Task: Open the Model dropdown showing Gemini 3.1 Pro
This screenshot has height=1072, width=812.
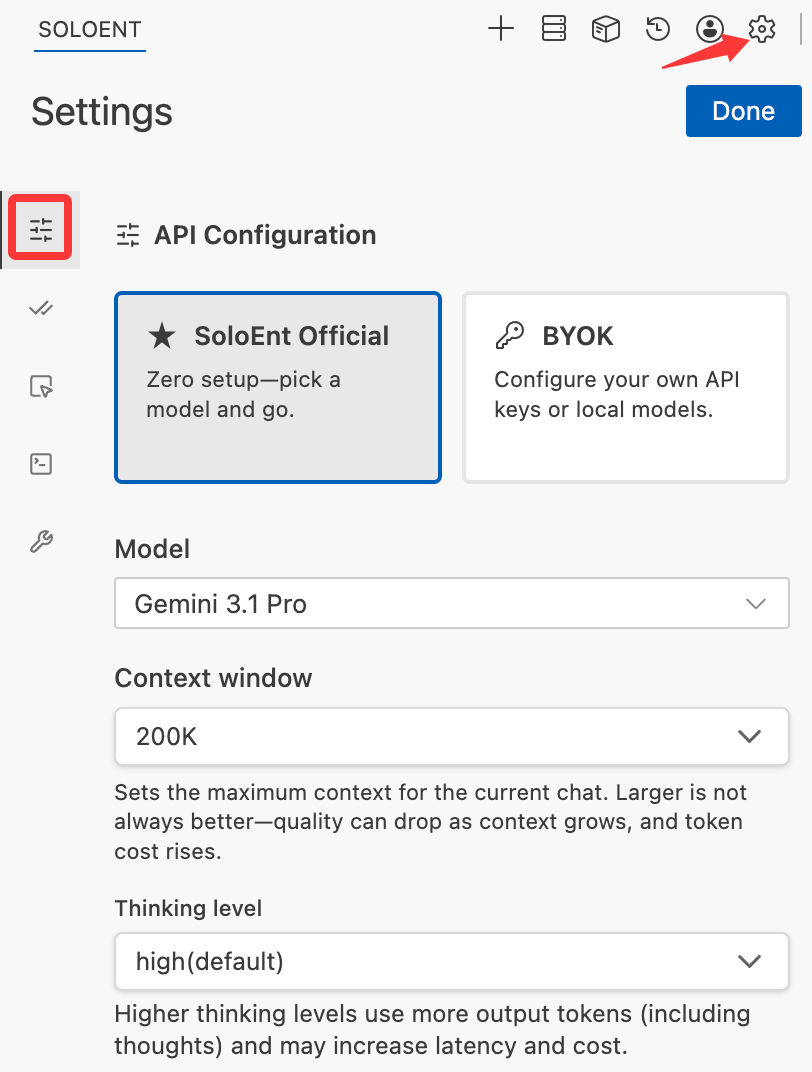Action: 452,603
